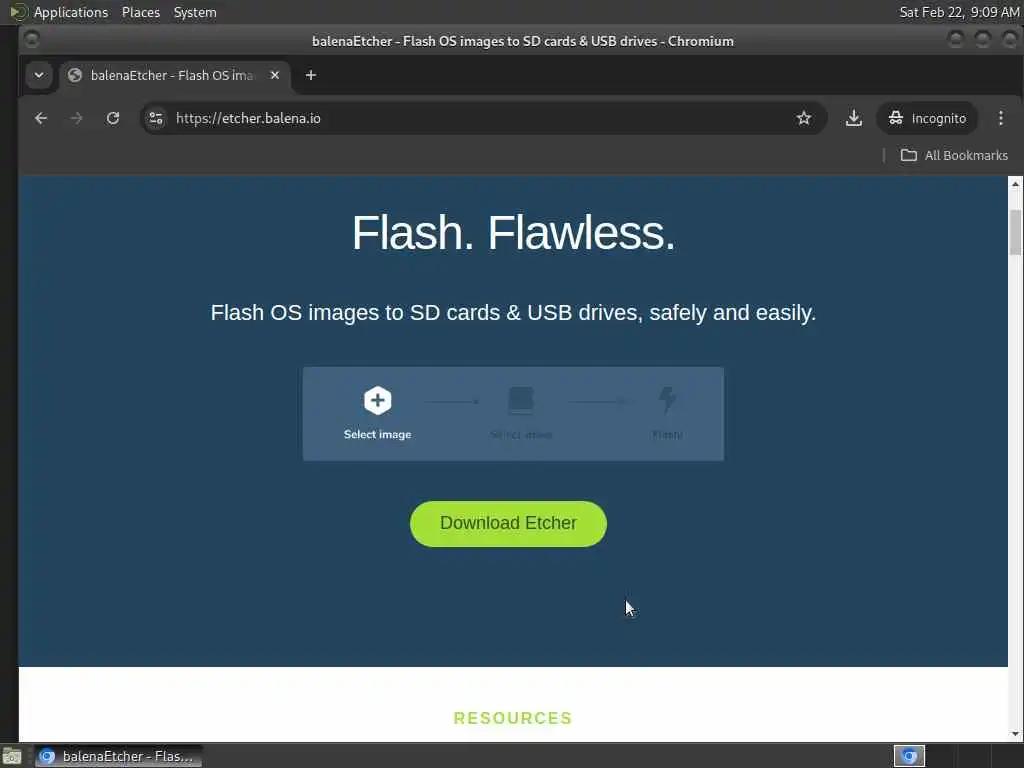Open the downloads icon in the toolbar
1024x768 pixels.
[x=854, y=118]
